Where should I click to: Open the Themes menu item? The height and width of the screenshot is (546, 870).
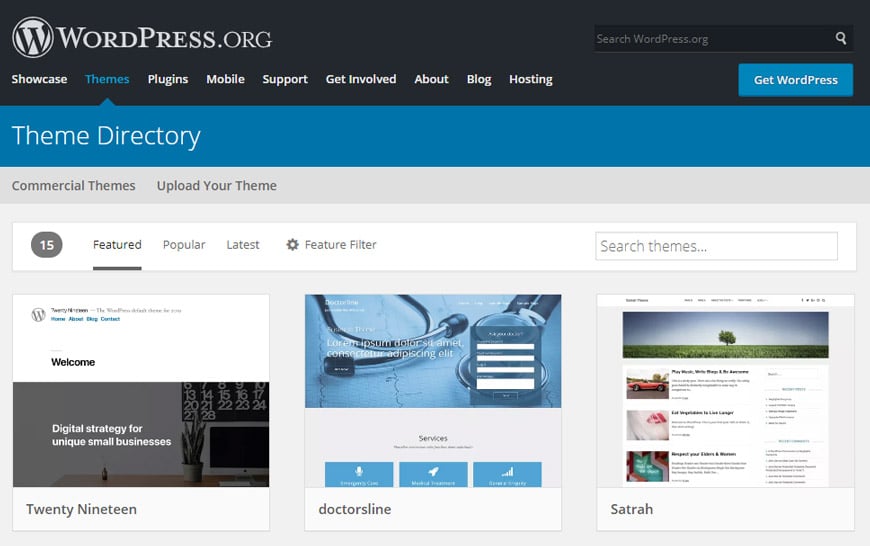107,79
